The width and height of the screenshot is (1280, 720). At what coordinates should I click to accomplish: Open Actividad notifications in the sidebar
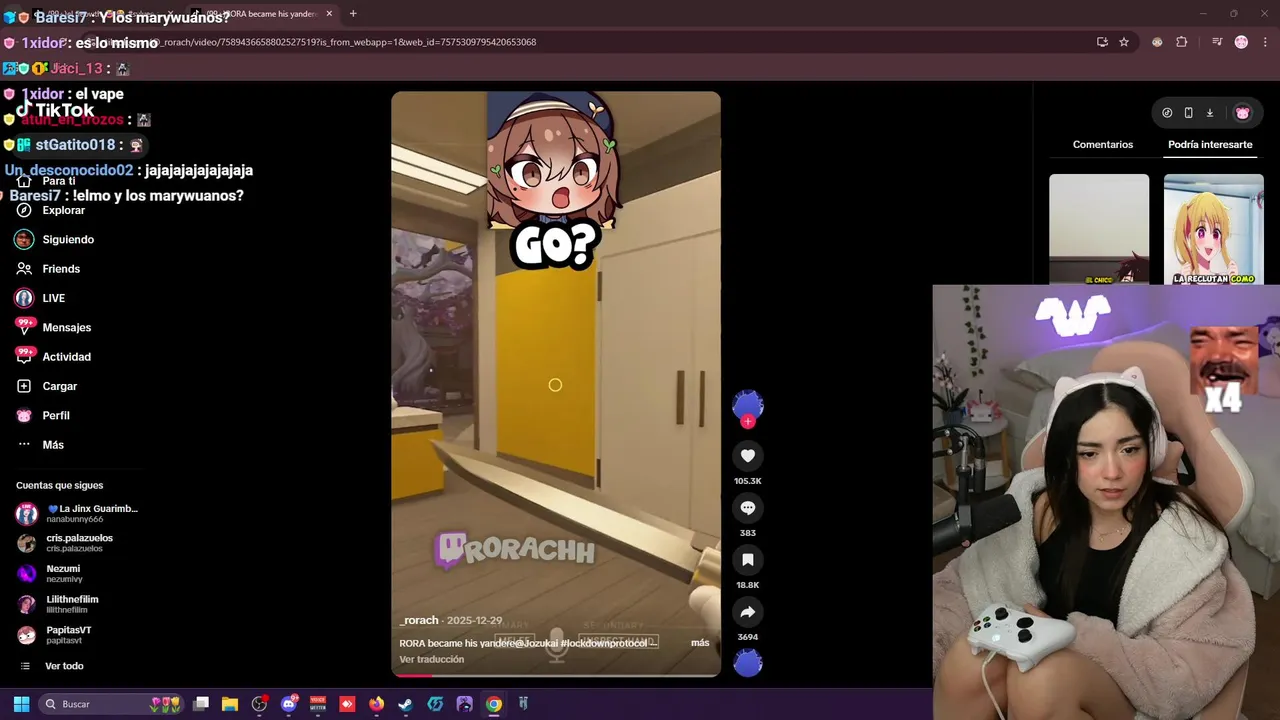pos(66,357)
